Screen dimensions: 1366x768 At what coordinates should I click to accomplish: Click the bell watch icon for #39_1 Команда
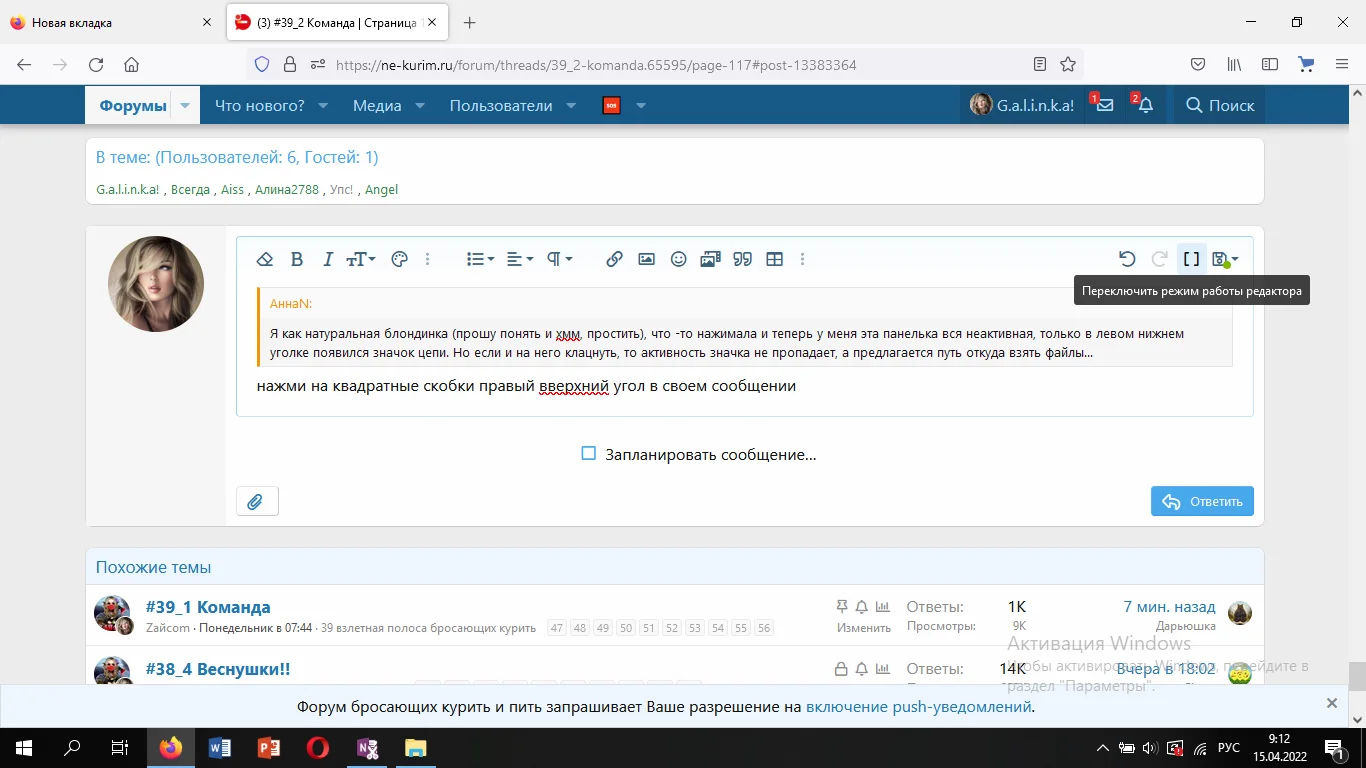(862, 607)
